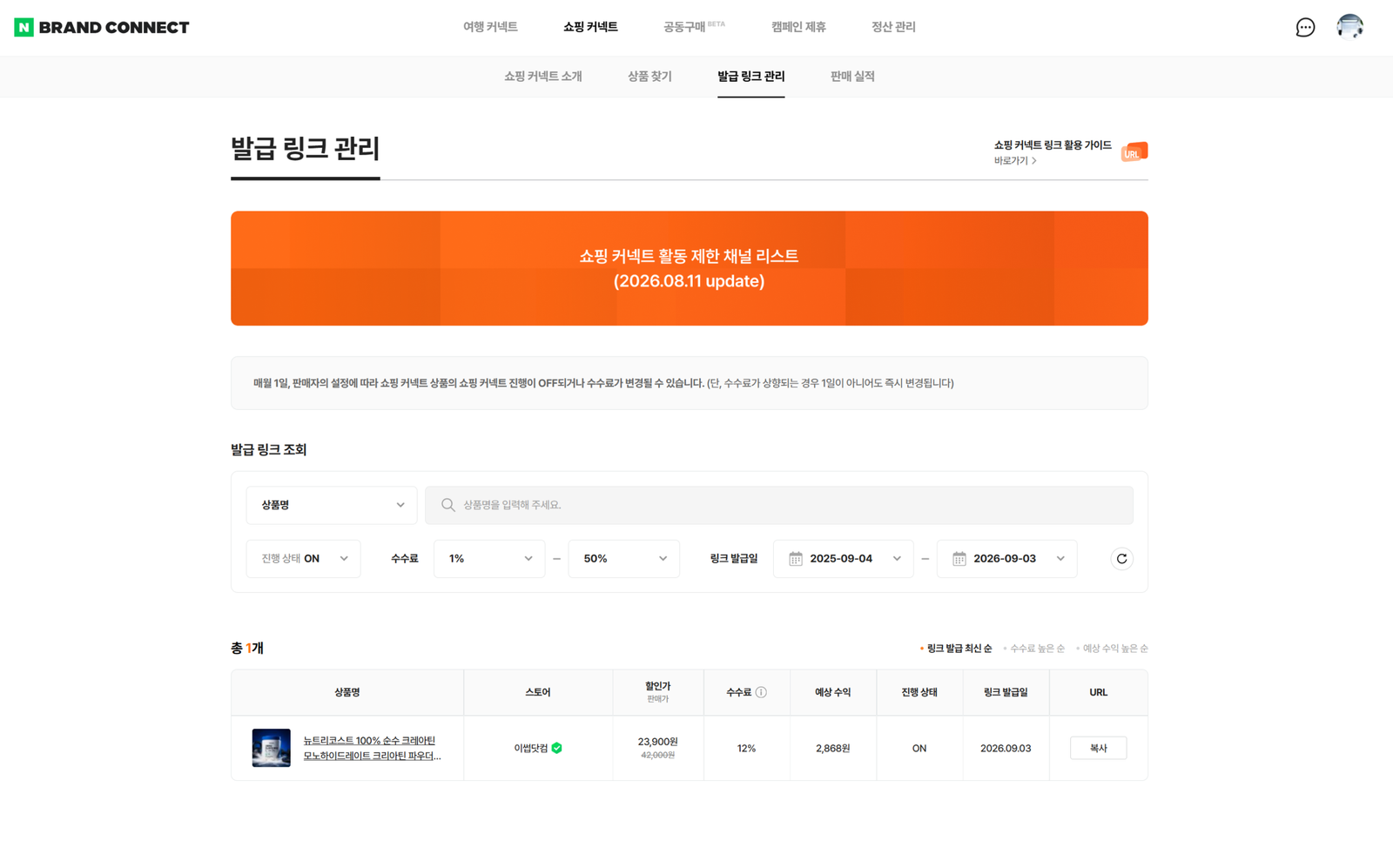The height and width of the screenshot is (868, 1393).
Task: Open the 쇼핑 커넥트 menu
Action: 590,27
